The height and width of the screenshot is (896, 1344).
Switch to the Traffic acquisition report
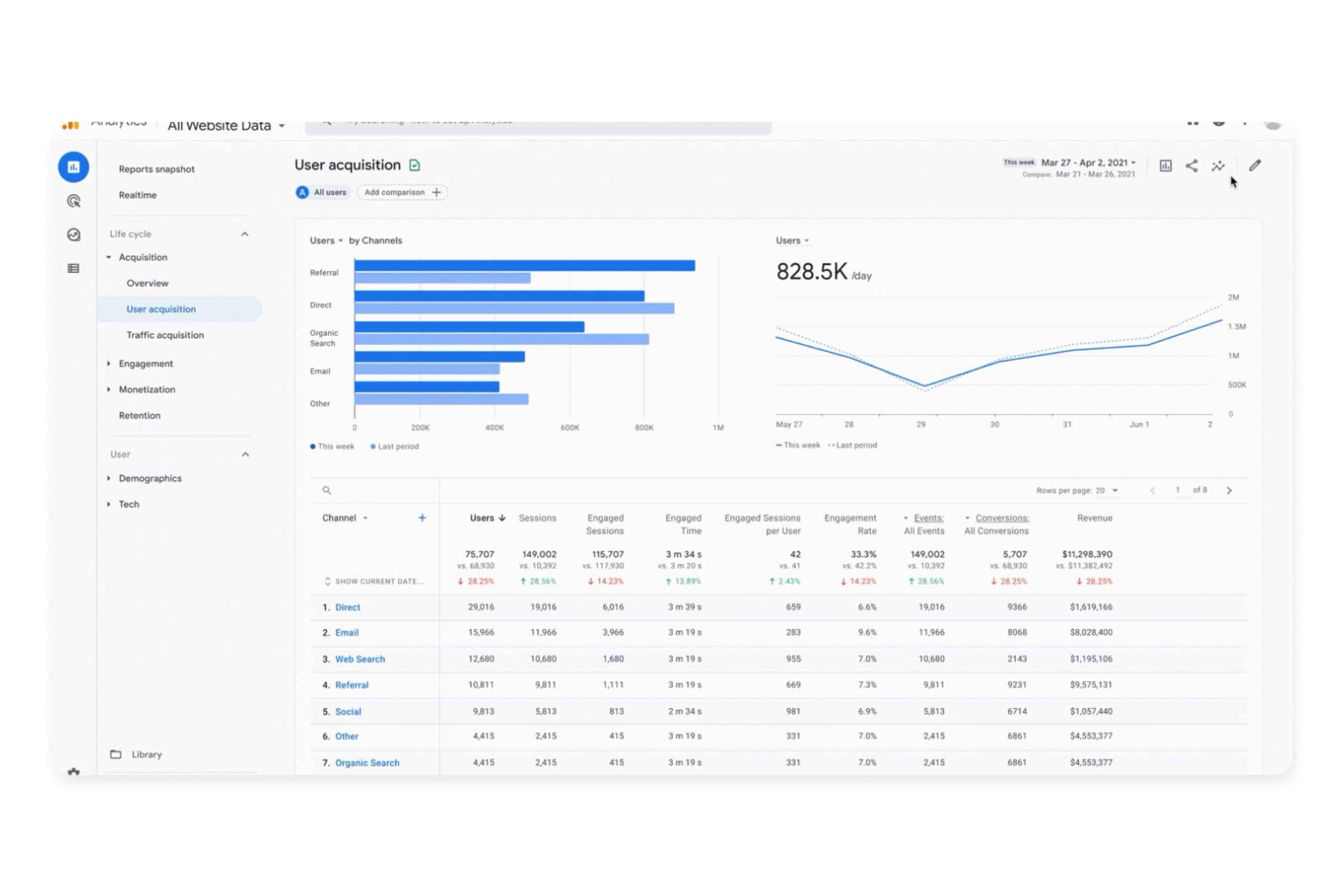[x=165, y=335]
